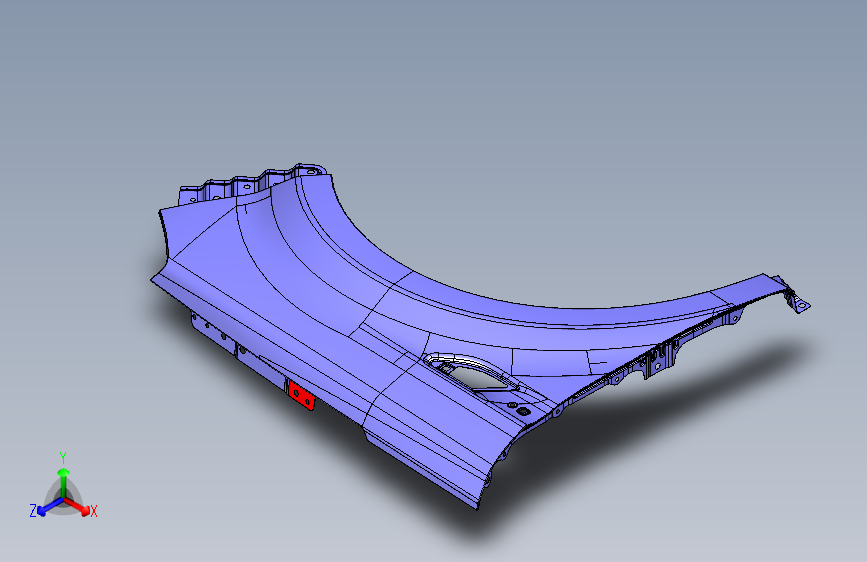This screenshot has width=867, height=562.
Task: Click the red X axis of the orientation triad
Action: tap(77, 506)
